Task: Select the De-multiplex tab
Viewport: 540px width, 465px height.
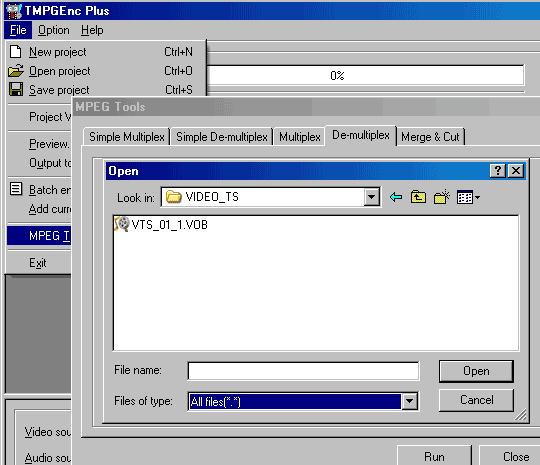Action: coord(361,135)
